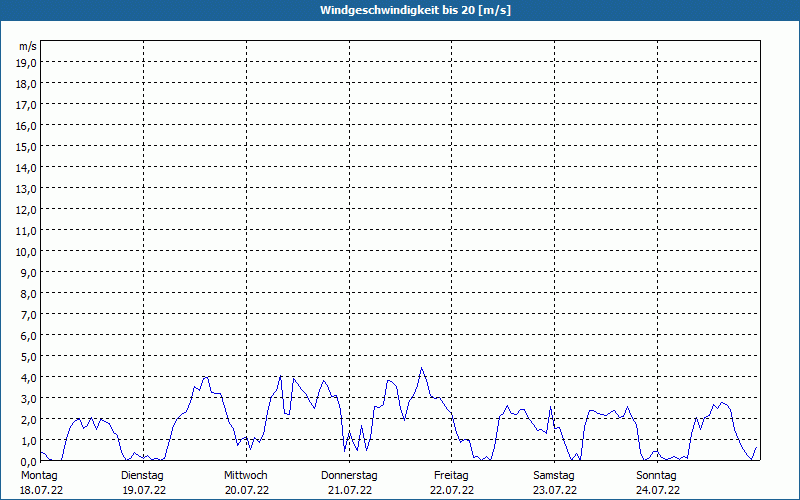Screen dimensions: 800x500
Task: Click the date label 24.07.22
Action: pyautogui.click(x=657, y=490)
